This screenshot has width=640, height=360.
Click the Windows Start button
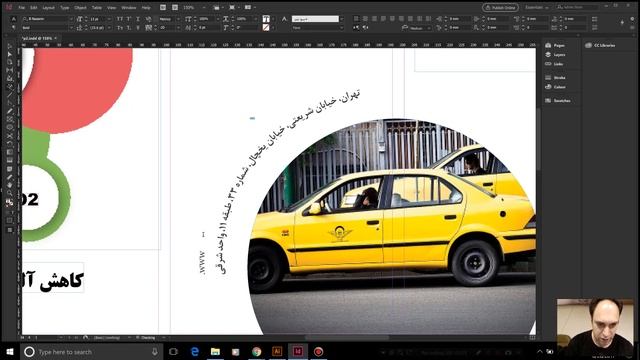[x=10, y=351]
